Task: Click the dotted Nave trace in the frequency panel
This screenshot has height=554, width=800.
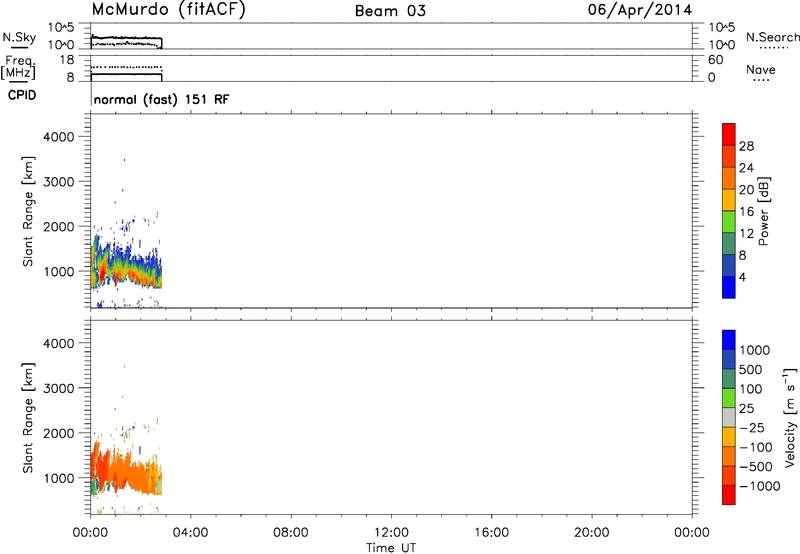Action: click(x=126, y=67)
